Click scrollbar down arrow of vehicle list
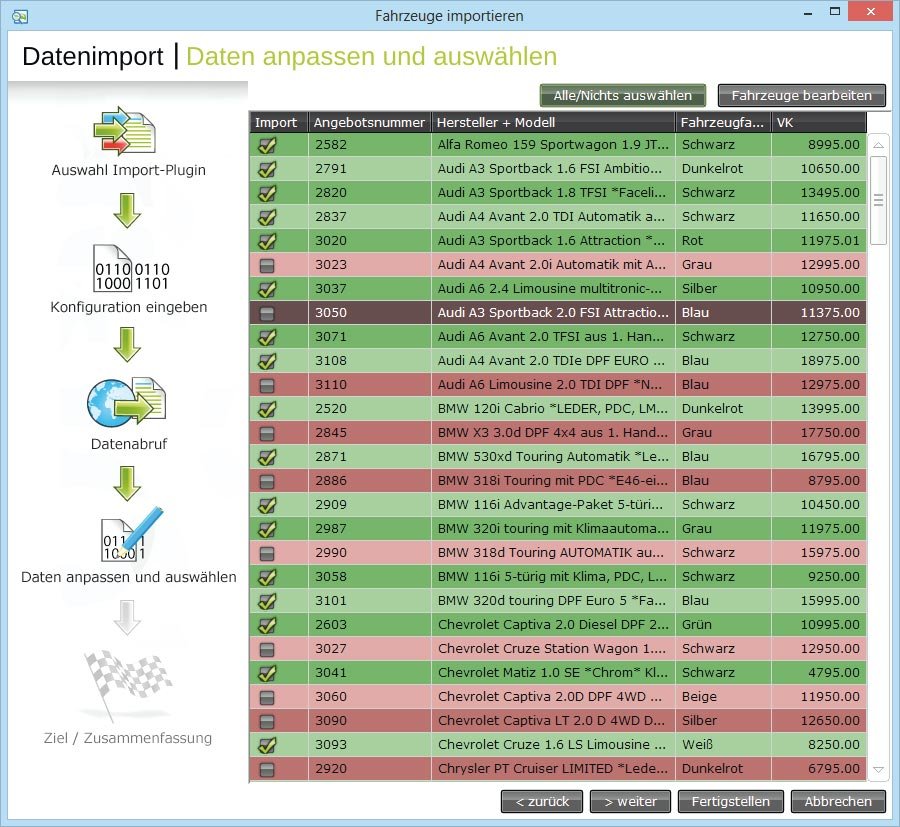Viewport: 900px width, 827px height. pos(878,769)
